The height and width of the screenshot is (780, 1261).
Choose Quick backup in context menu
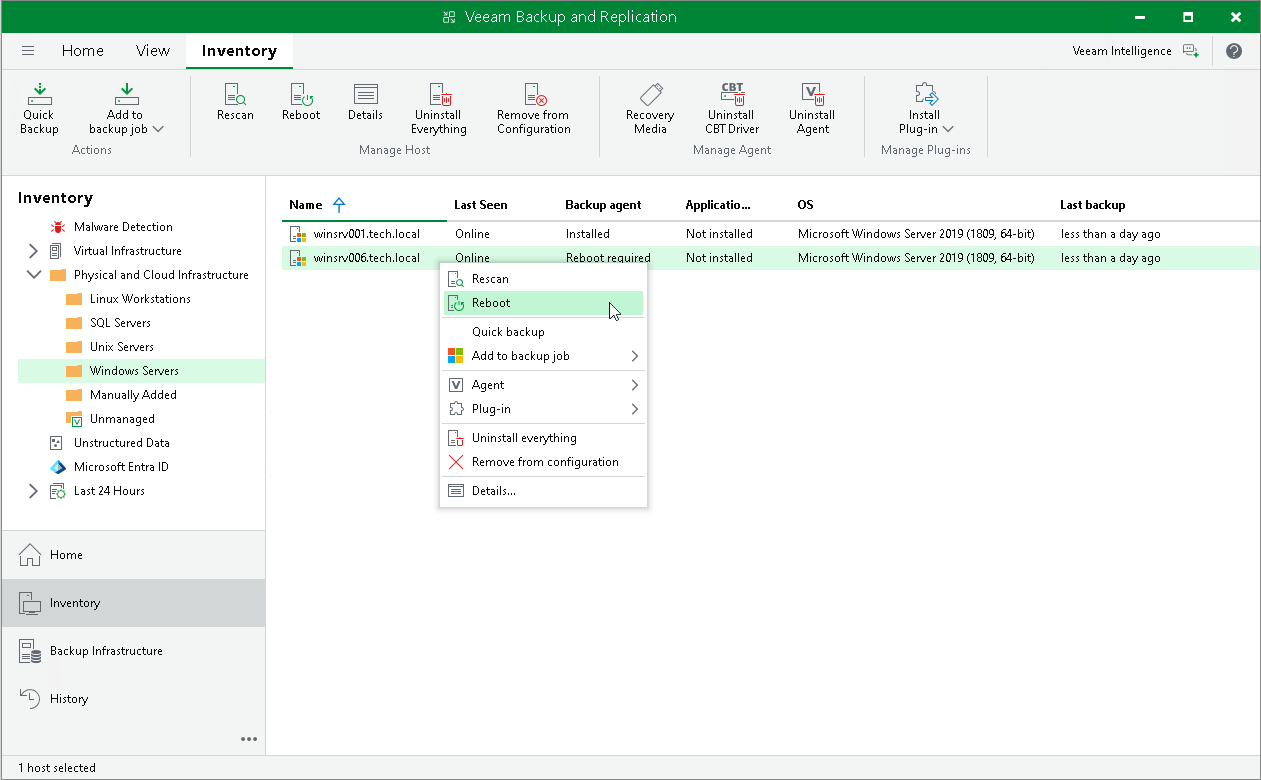[543, 332]
